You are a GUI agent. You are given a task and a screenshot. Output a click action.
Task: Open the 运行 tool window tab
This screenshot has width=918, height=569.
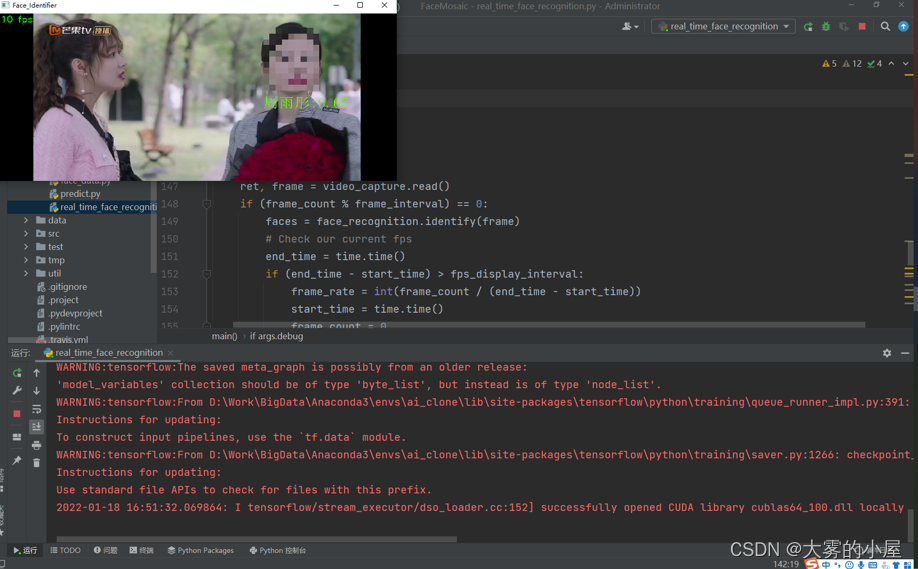coord(25,550)
